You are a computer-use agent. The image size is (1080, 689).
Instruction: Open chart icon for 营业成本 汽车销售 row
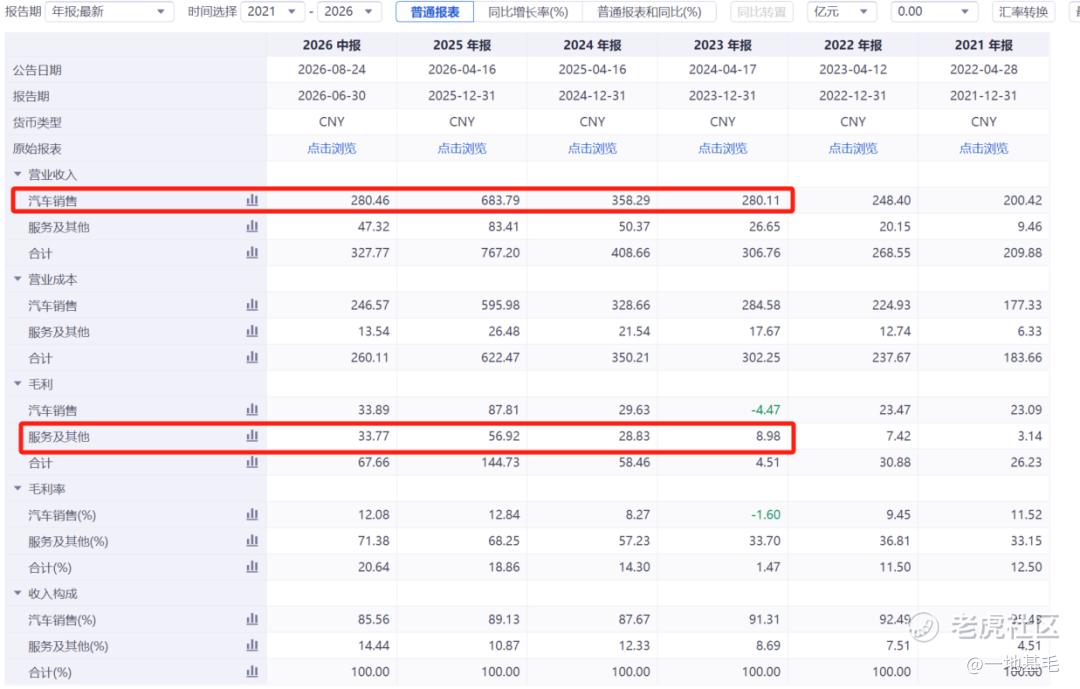(x=252, y=305)
